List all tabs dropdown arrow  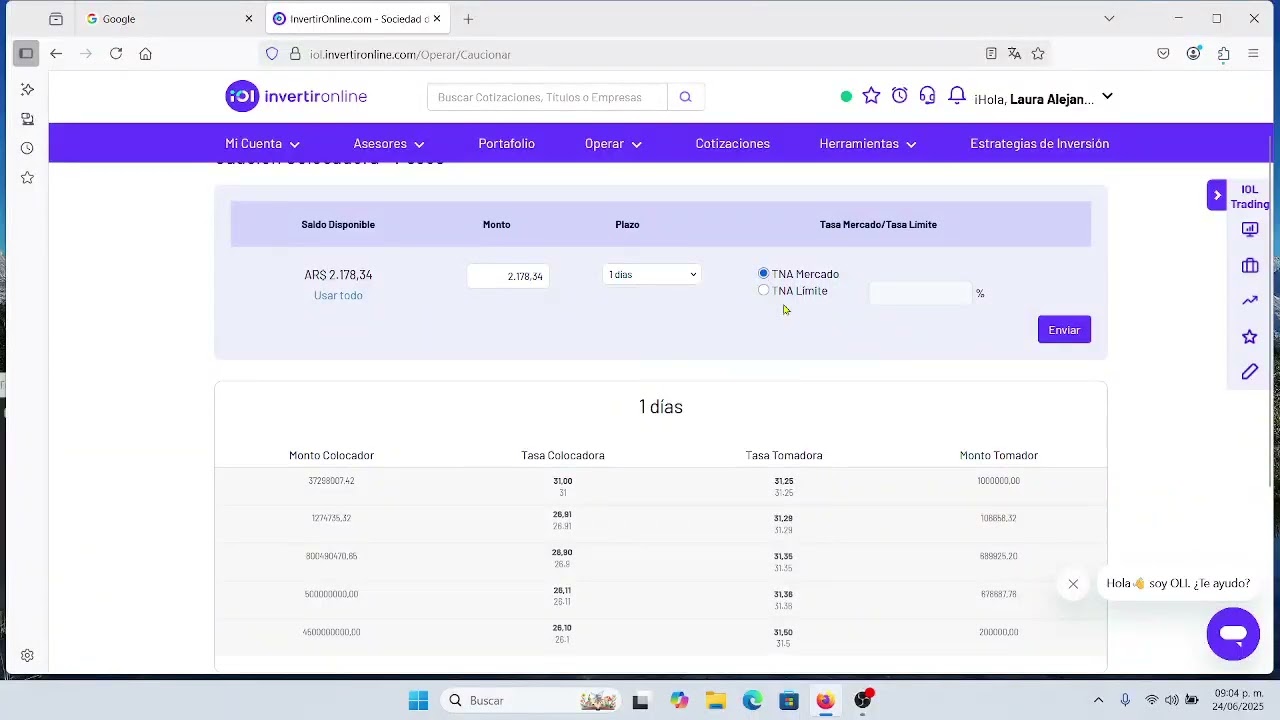pyautogui.click(x=1109, y=18)
